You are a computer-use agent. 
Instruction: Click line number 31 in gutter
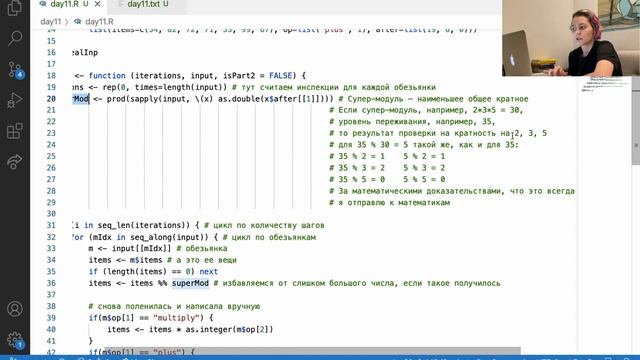[51, 225]
